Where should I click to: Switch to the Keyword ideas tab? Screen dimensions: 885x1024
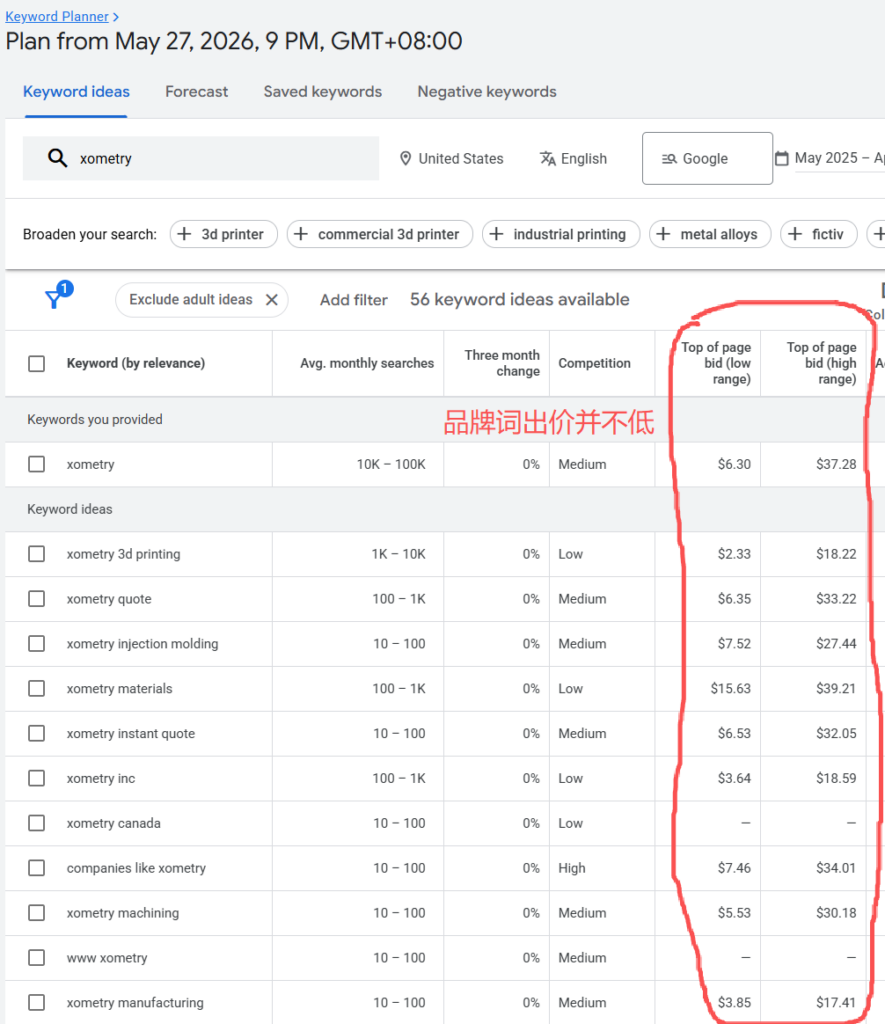coord(76,92)
